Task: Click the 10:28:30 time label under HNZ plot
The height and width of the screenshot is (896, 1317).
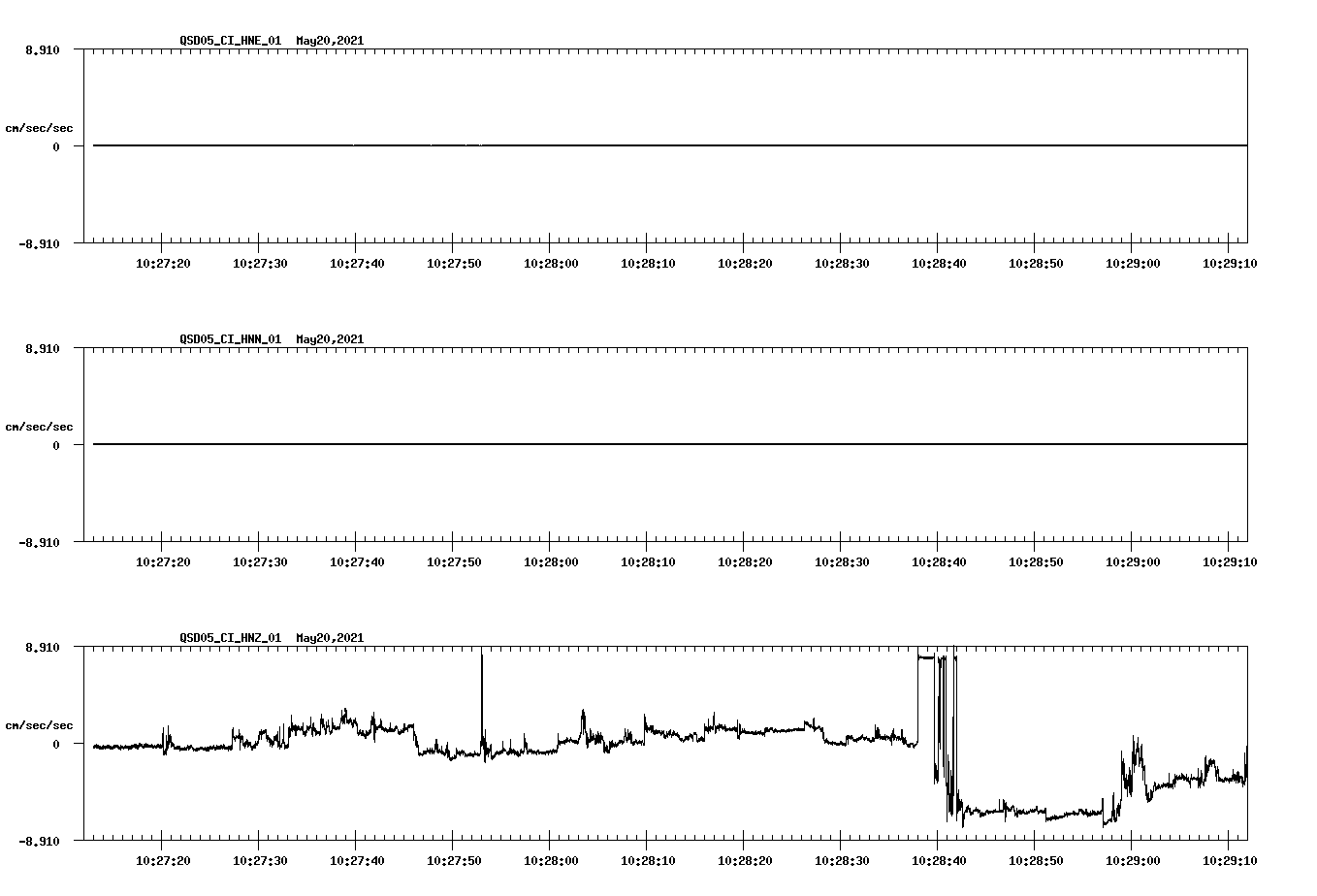Action: (842, 861)
